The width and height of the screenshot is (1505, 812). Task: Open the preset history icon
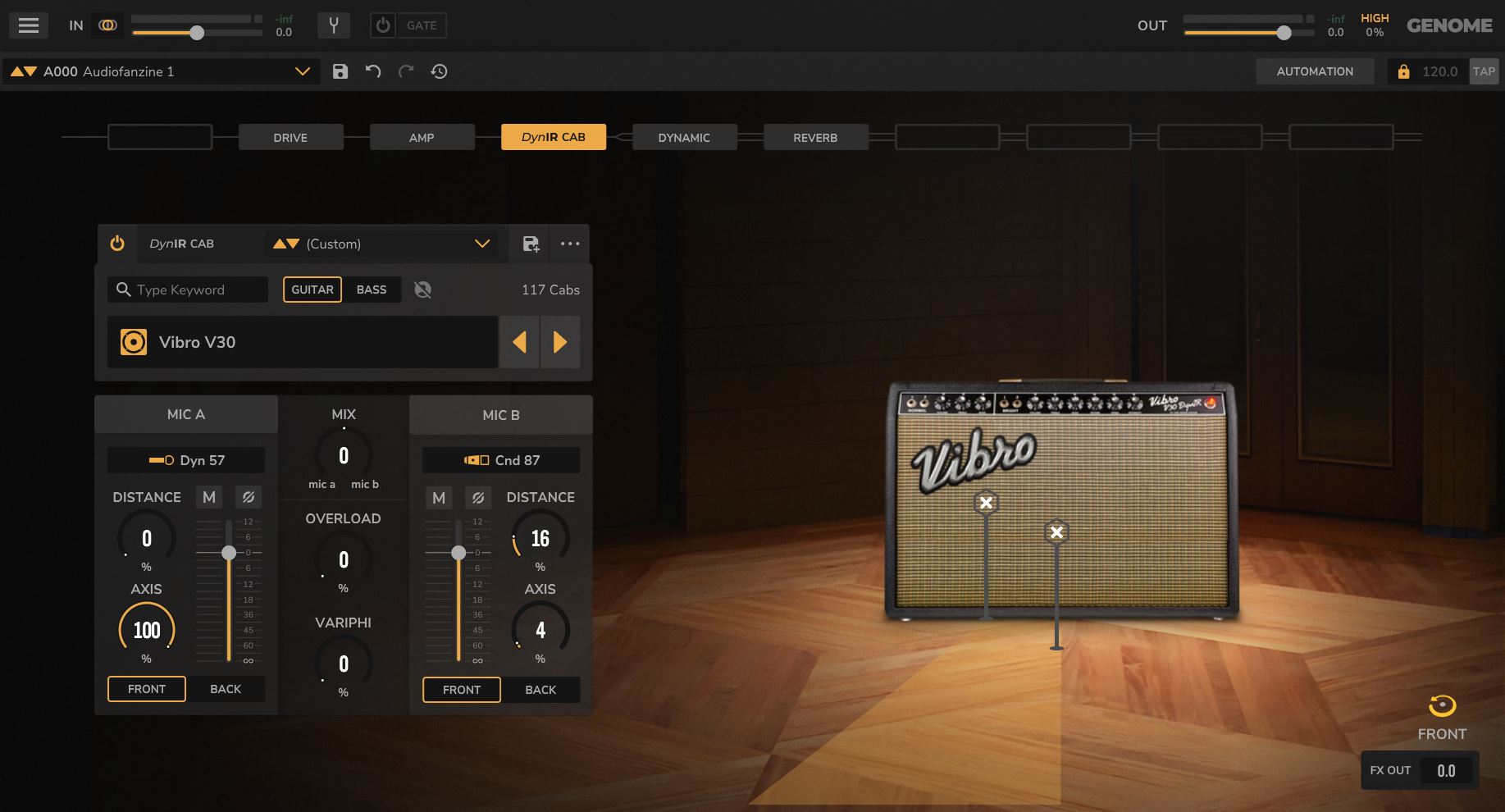[x=439, y=71]
